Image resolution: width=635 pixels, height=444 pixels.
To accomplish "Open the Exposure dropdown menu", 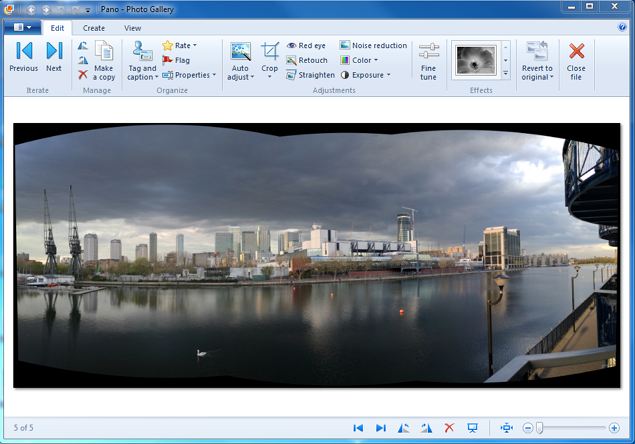I will tap(366, 75).
